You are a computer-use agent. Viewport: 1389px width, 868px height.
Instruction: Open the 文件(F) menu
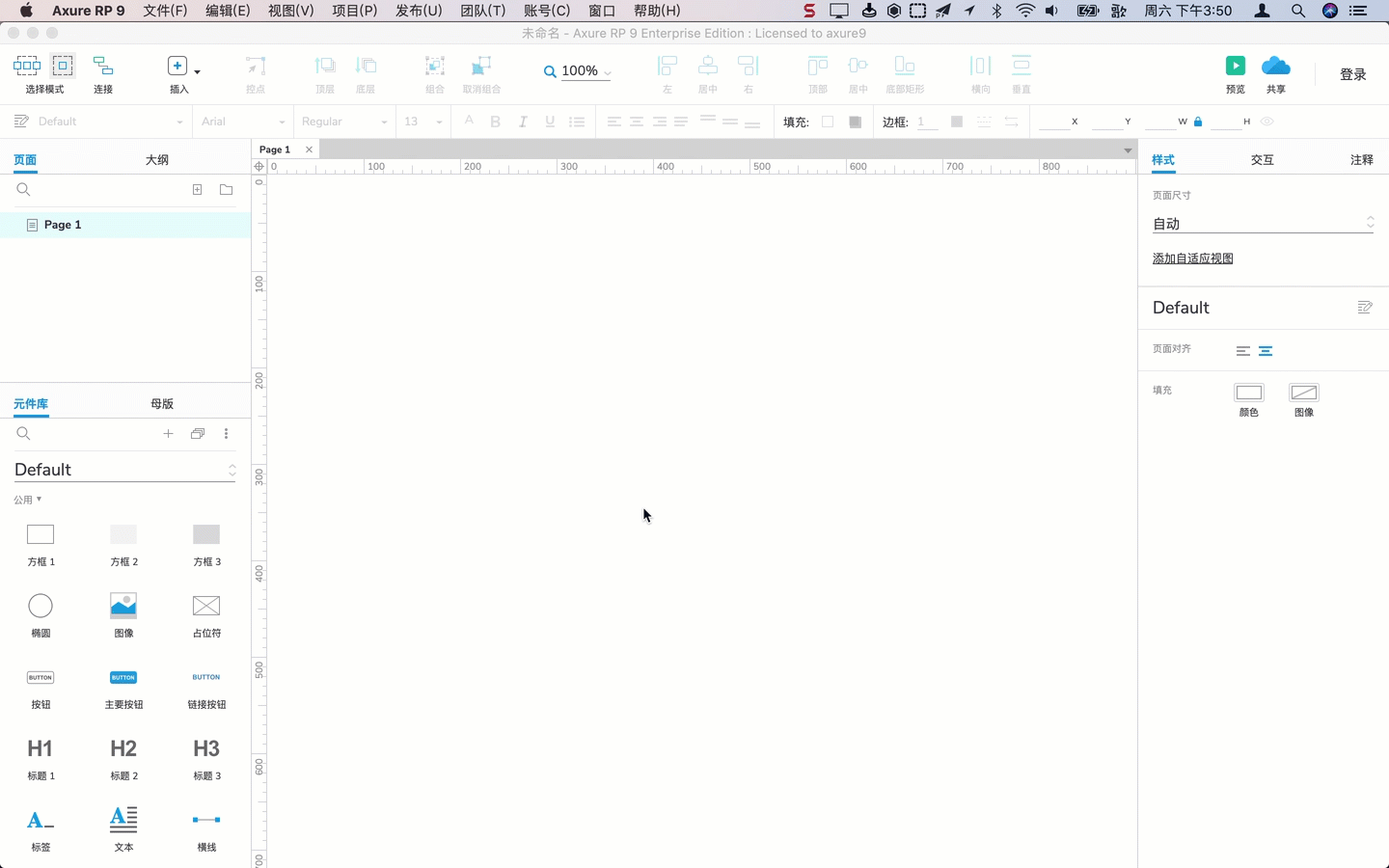[165, 11]
